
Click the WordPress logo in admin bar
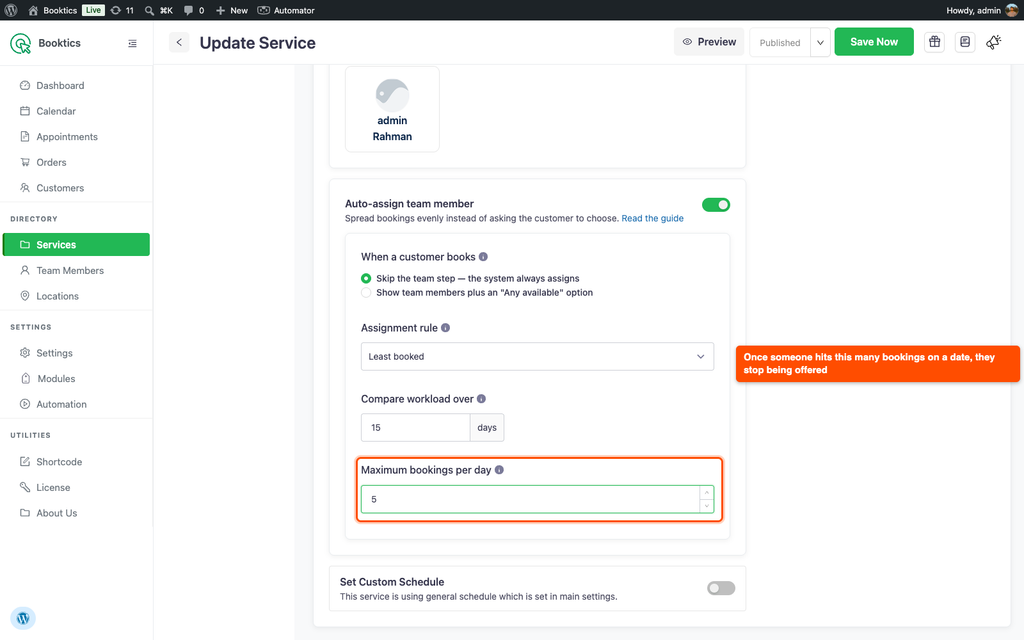coord(10,10)
